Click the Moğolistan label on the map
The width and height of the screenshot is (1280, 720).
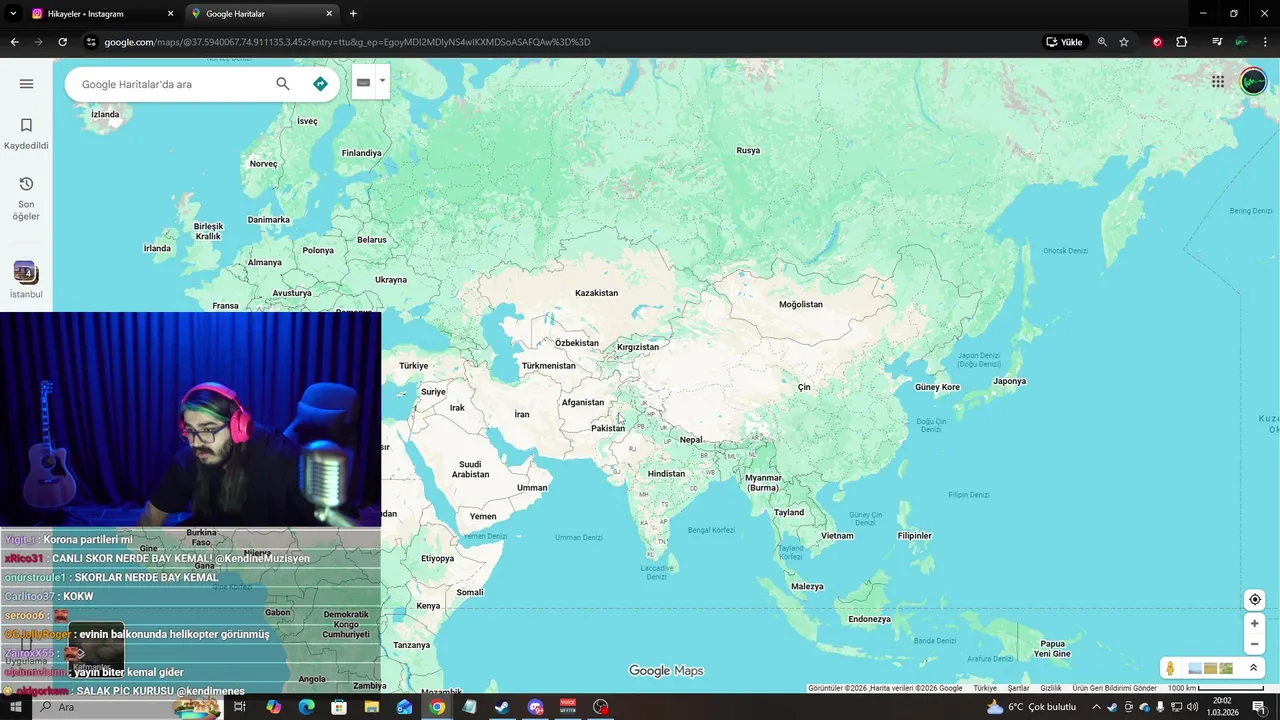[800, 304]
